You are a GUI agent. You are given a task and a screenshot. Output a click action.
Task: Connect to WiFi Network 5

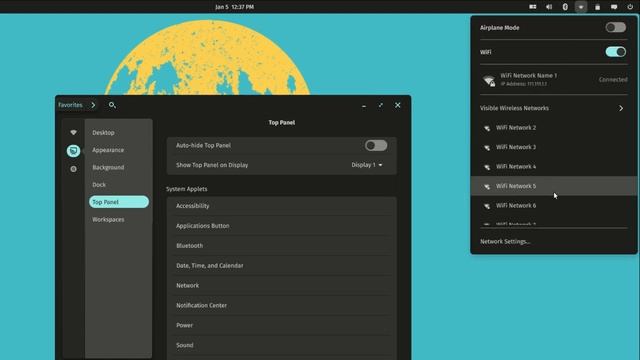[554, 186]
